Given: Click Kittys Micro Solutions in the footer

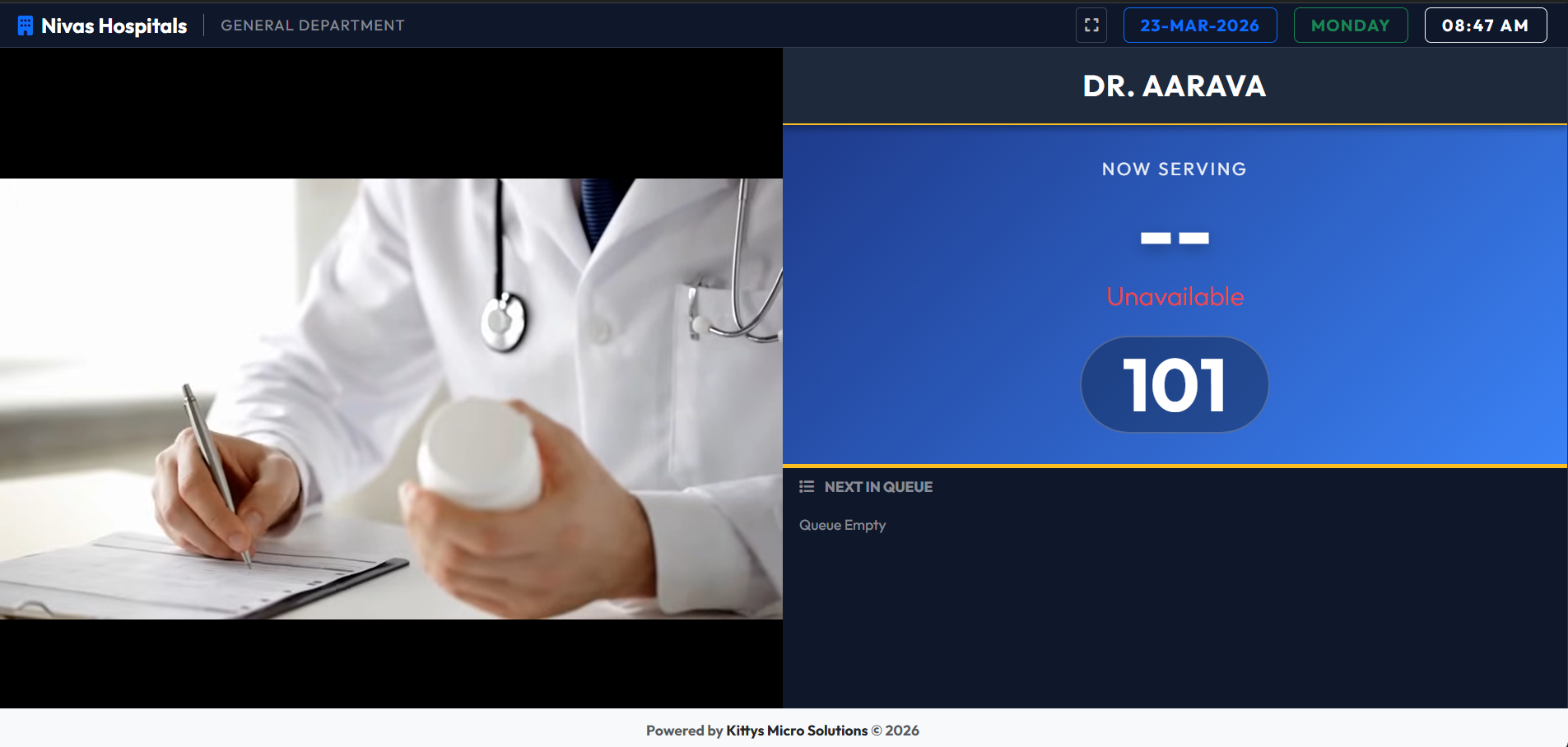Looking at the screenshot, I should 796,731.
